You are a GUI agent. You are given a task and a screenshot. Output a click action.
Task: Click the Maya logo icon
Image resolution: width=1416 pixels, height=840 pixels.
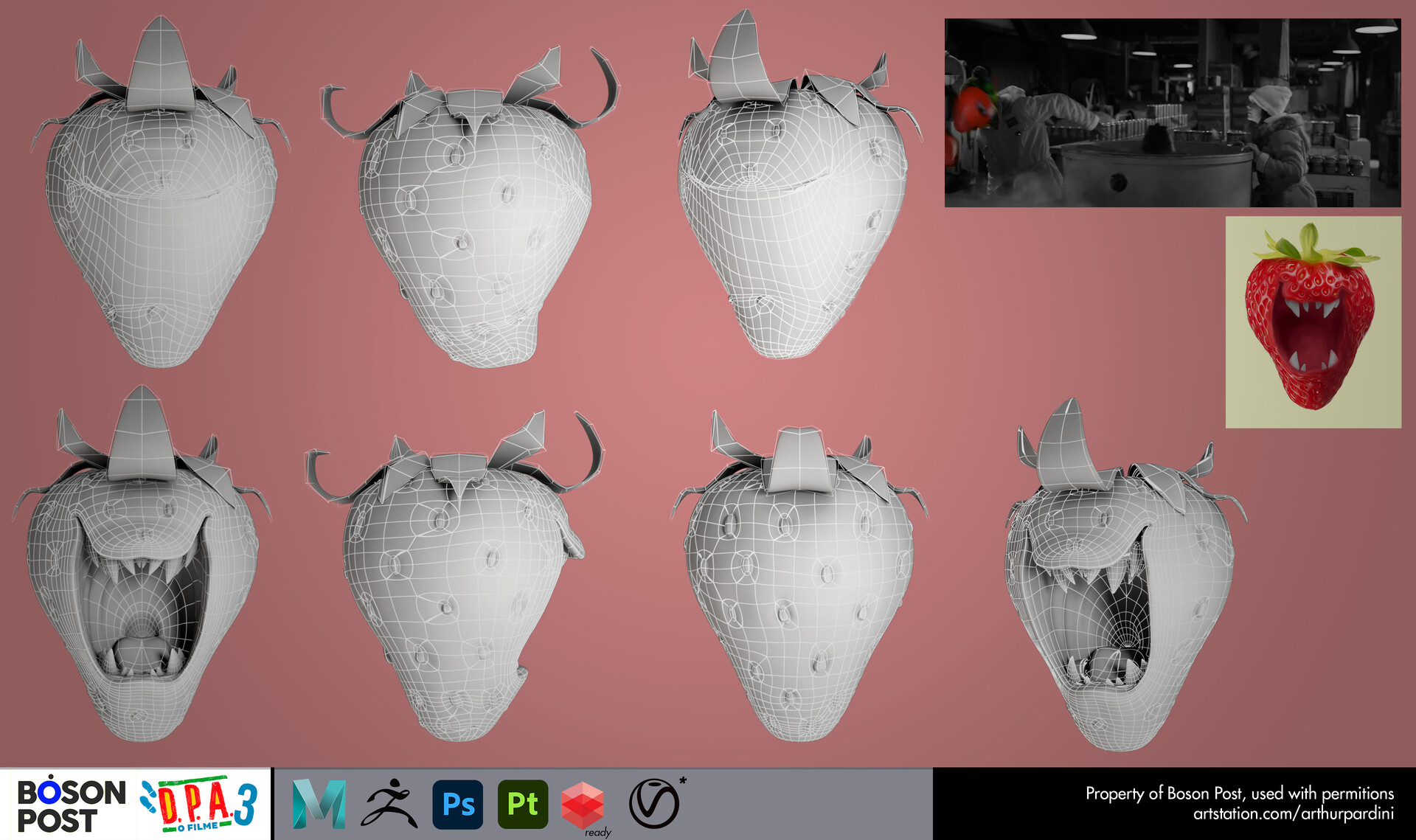(319, 804)
